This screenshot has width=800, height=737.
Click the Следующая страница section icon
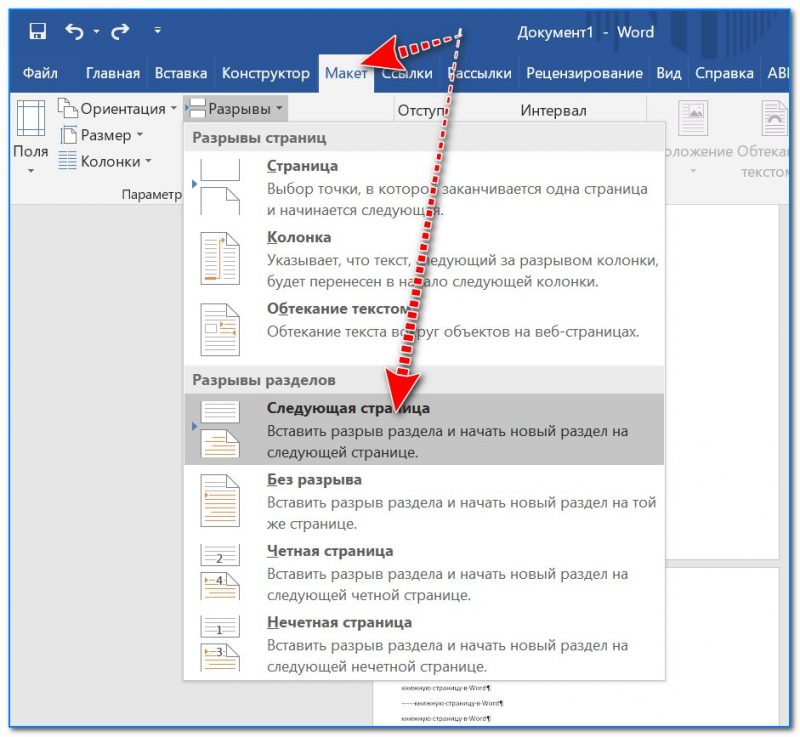point(220,429)
